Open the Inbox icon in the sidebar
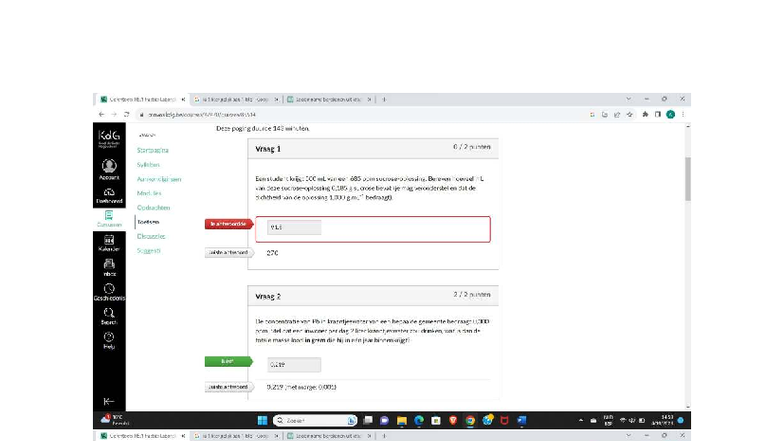 click(109, 266)
